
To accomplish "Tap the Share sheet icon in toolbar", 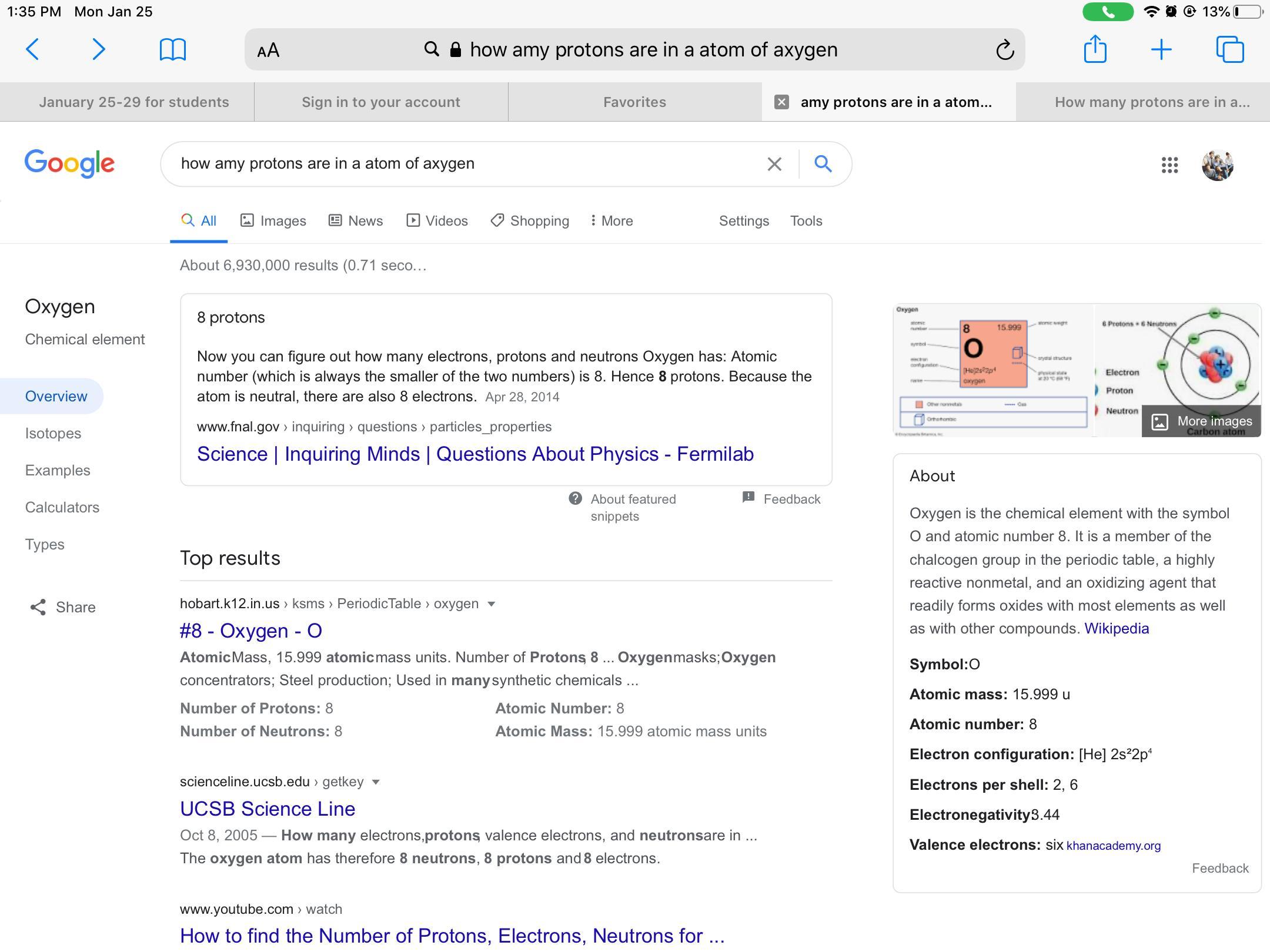I will 1095,49.
